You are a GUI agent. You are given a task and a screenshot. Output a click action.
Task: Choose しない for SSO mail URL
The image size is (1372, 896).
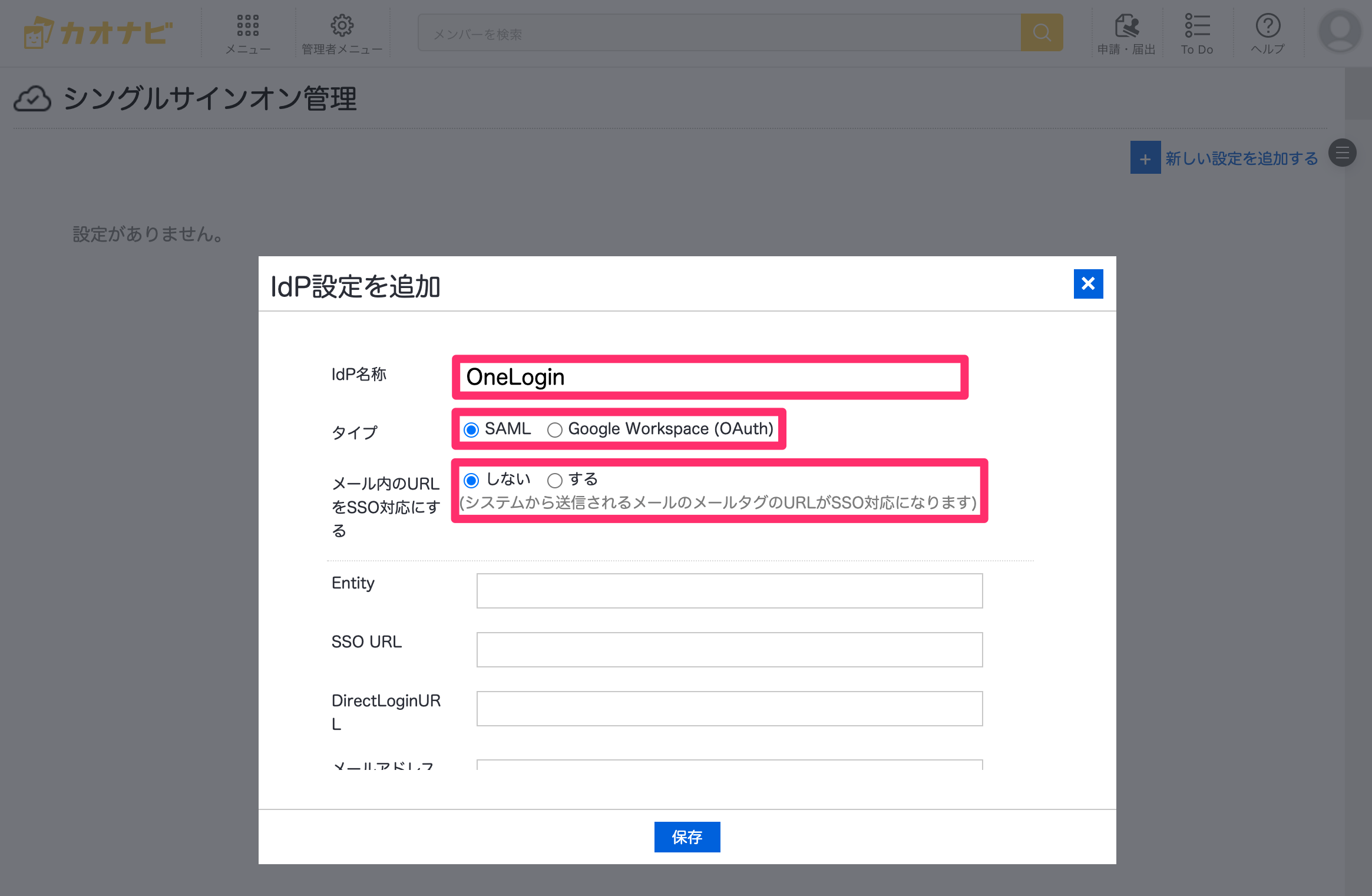point(471,481)
